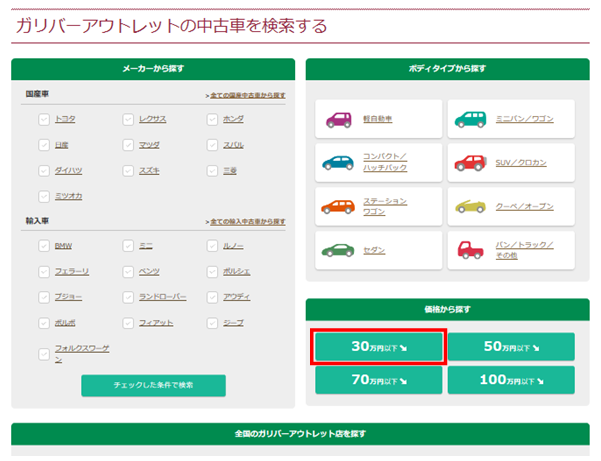Tick the ジープ checkbox
Image resolution: width=601 pixels, height=461 pixels.
212,323
